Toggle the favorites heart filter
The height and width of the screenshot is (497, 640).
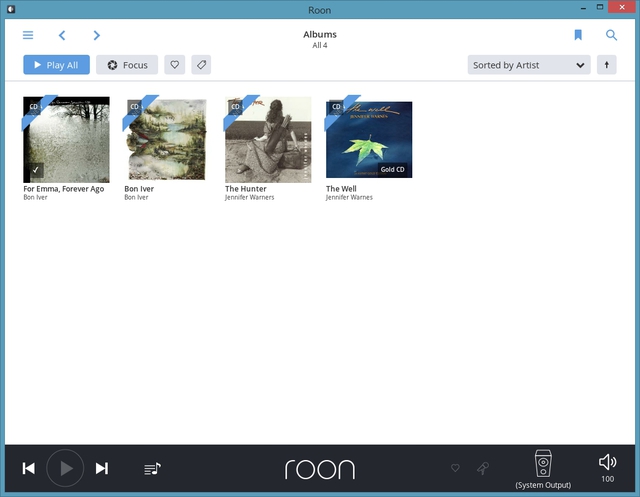pyautogui.click(x=175, y=65)
